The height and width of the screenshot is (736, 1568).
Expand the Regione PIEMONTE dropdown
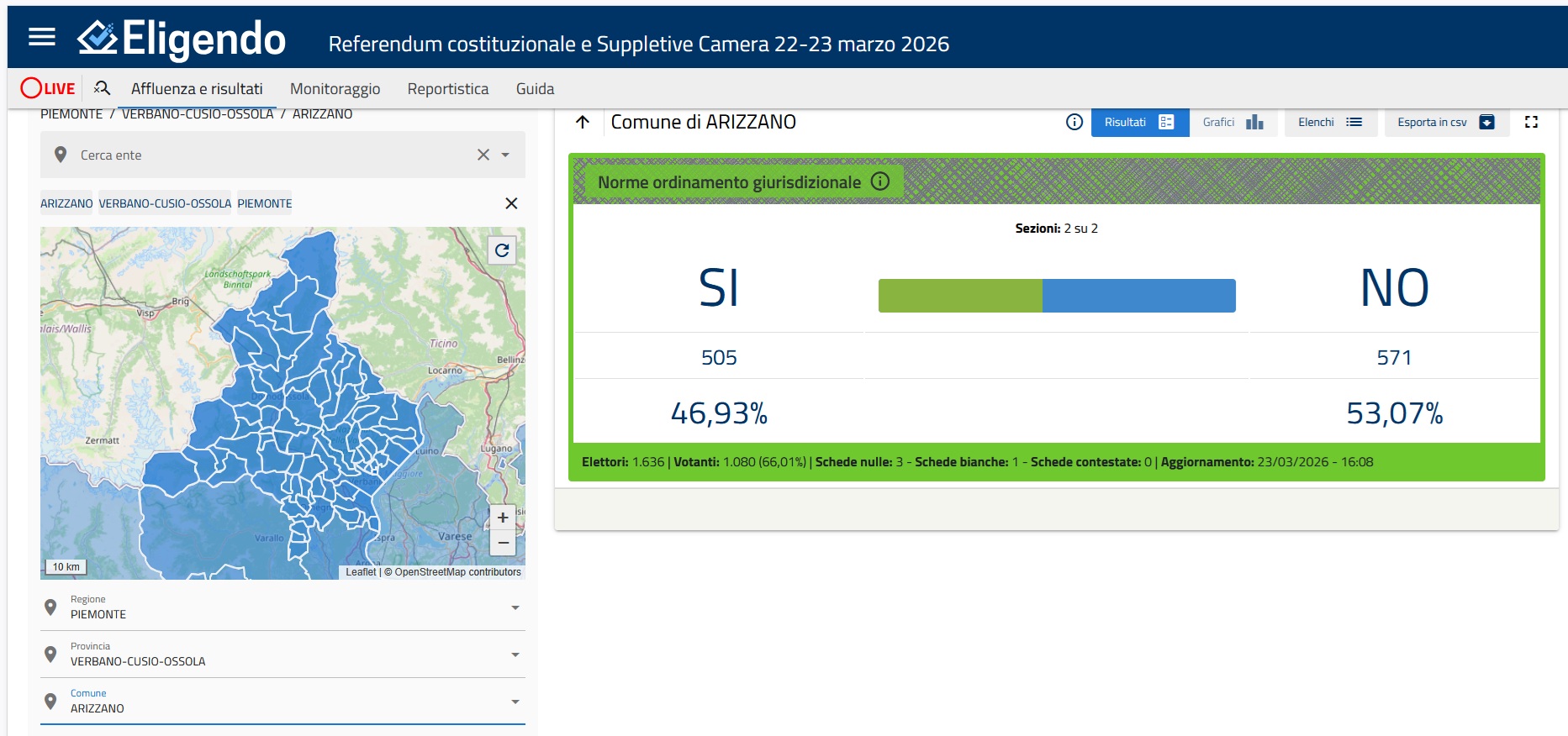click(x=515, y=607)
